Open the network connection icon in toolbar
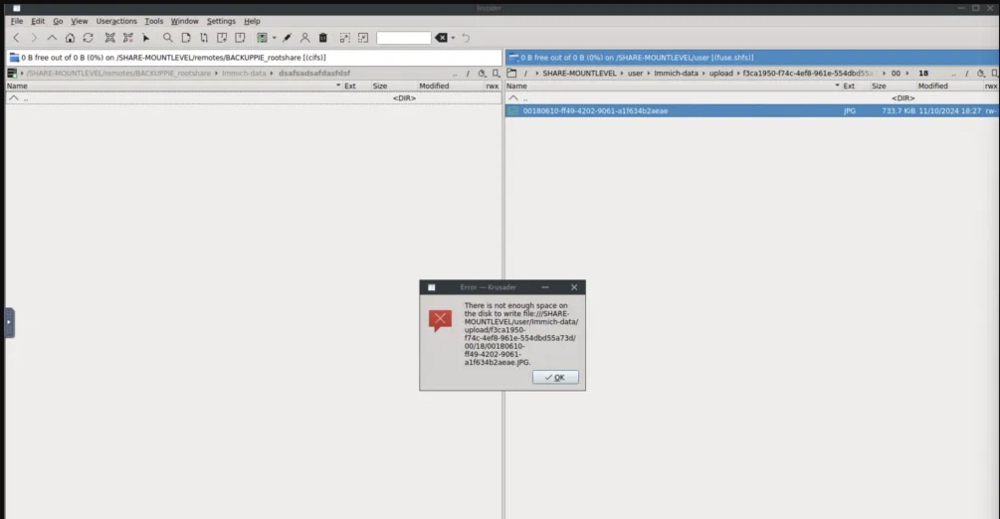1000x519 pixels. (110, 38)
